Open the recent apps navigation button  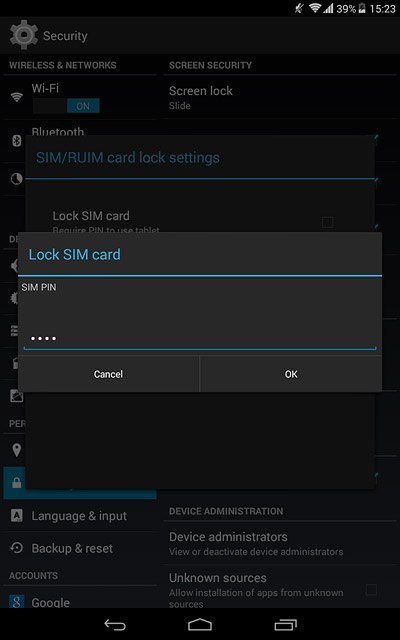(285, 624)
